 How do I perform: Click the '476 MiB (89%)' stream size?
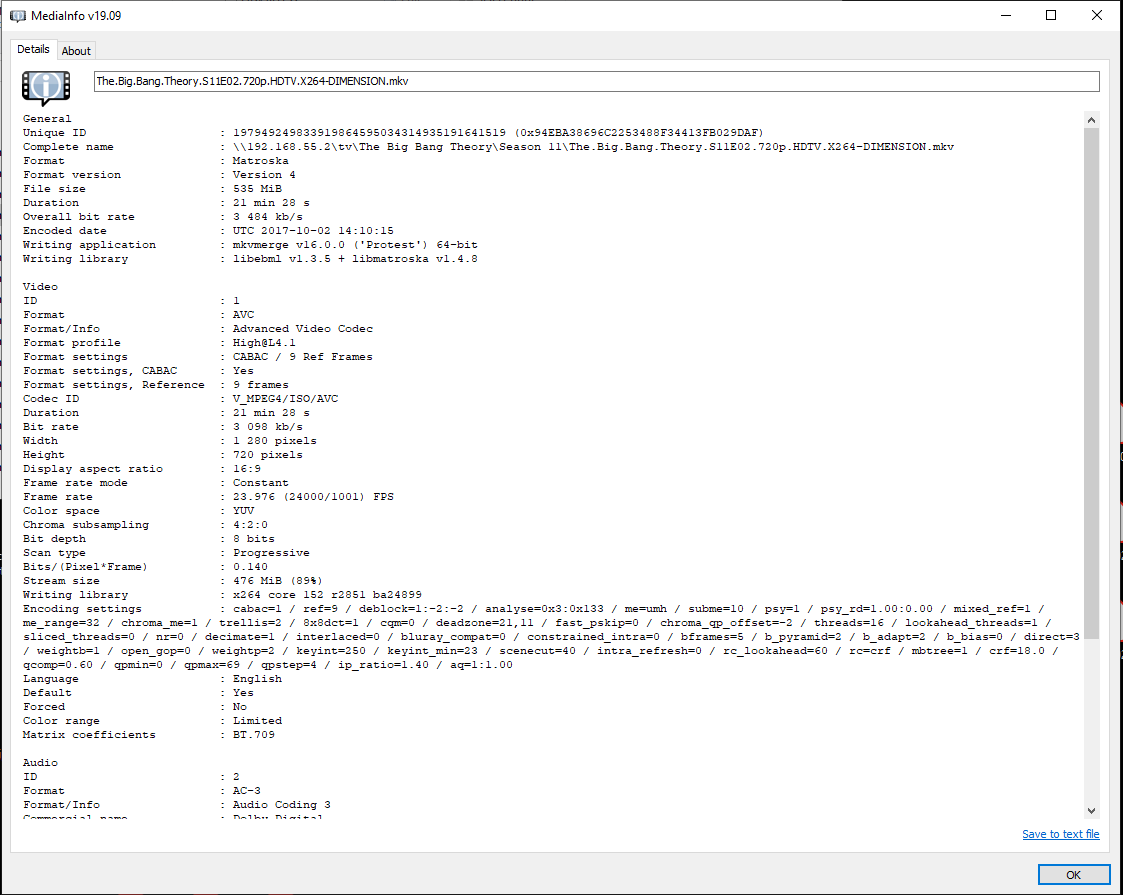coord(278,581)
